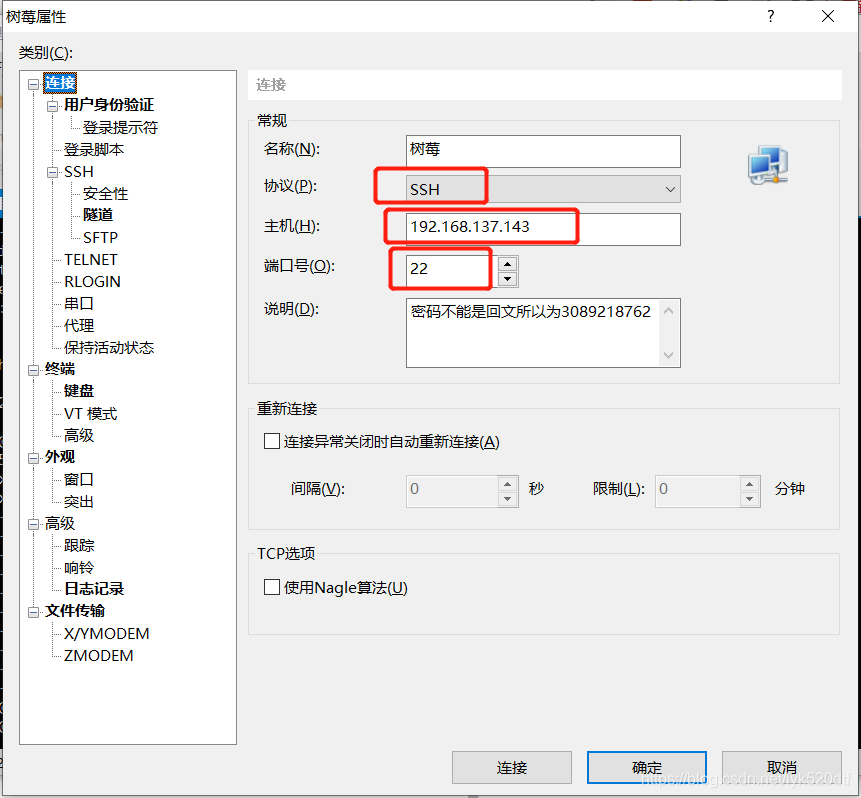
Task: Click the 连接 button
Action: click(x=512, y=767)
